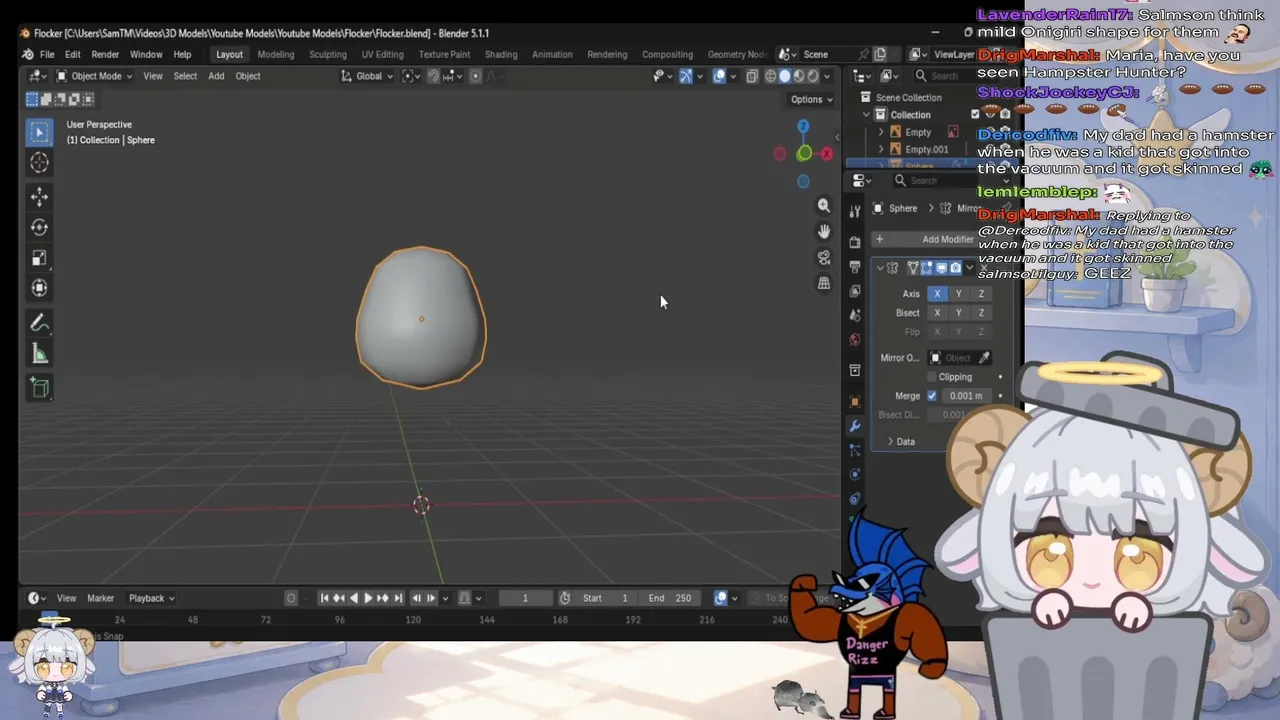Click the Merge distance 0.001 m field
The height and width of the screenshot is (720, 1280).
[965, 396]
